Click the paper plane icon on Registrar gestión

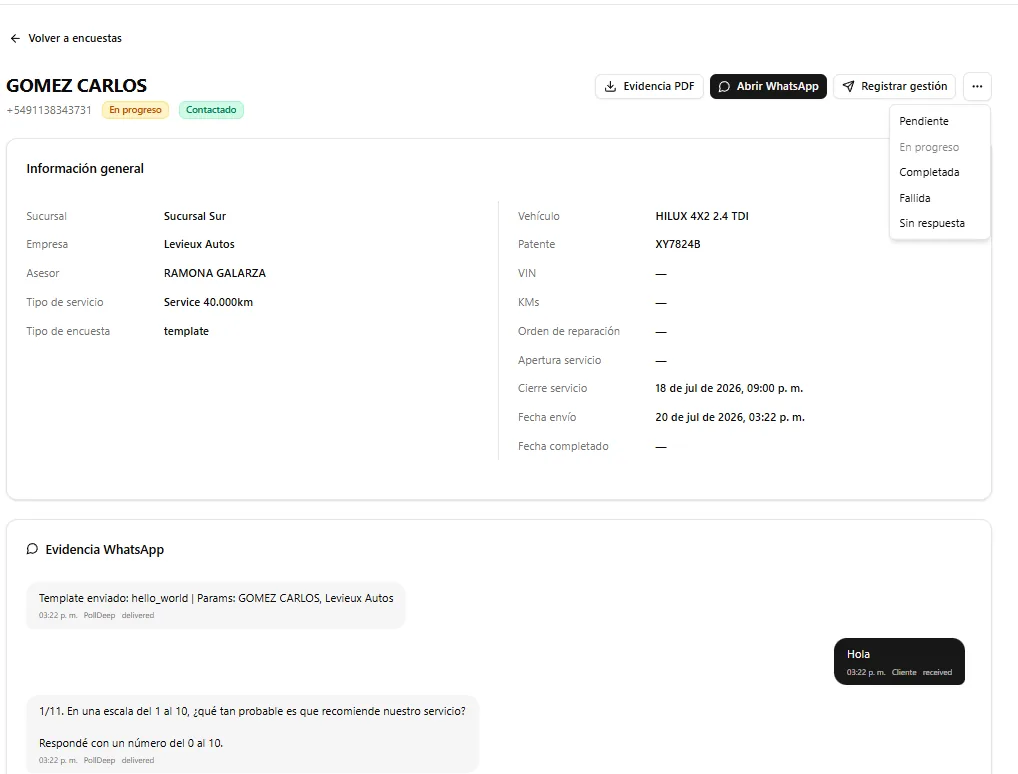(848, 86)
